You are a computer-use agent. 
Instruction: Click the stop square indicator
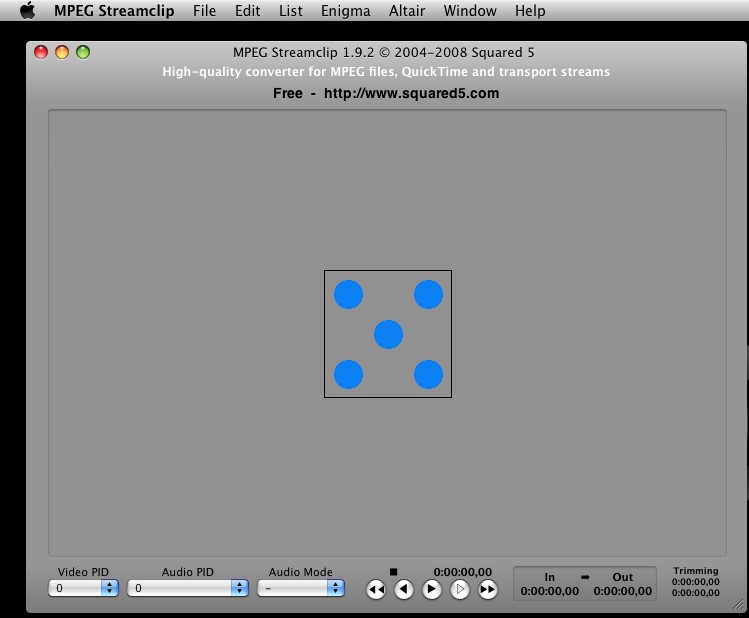pos(393,572)
